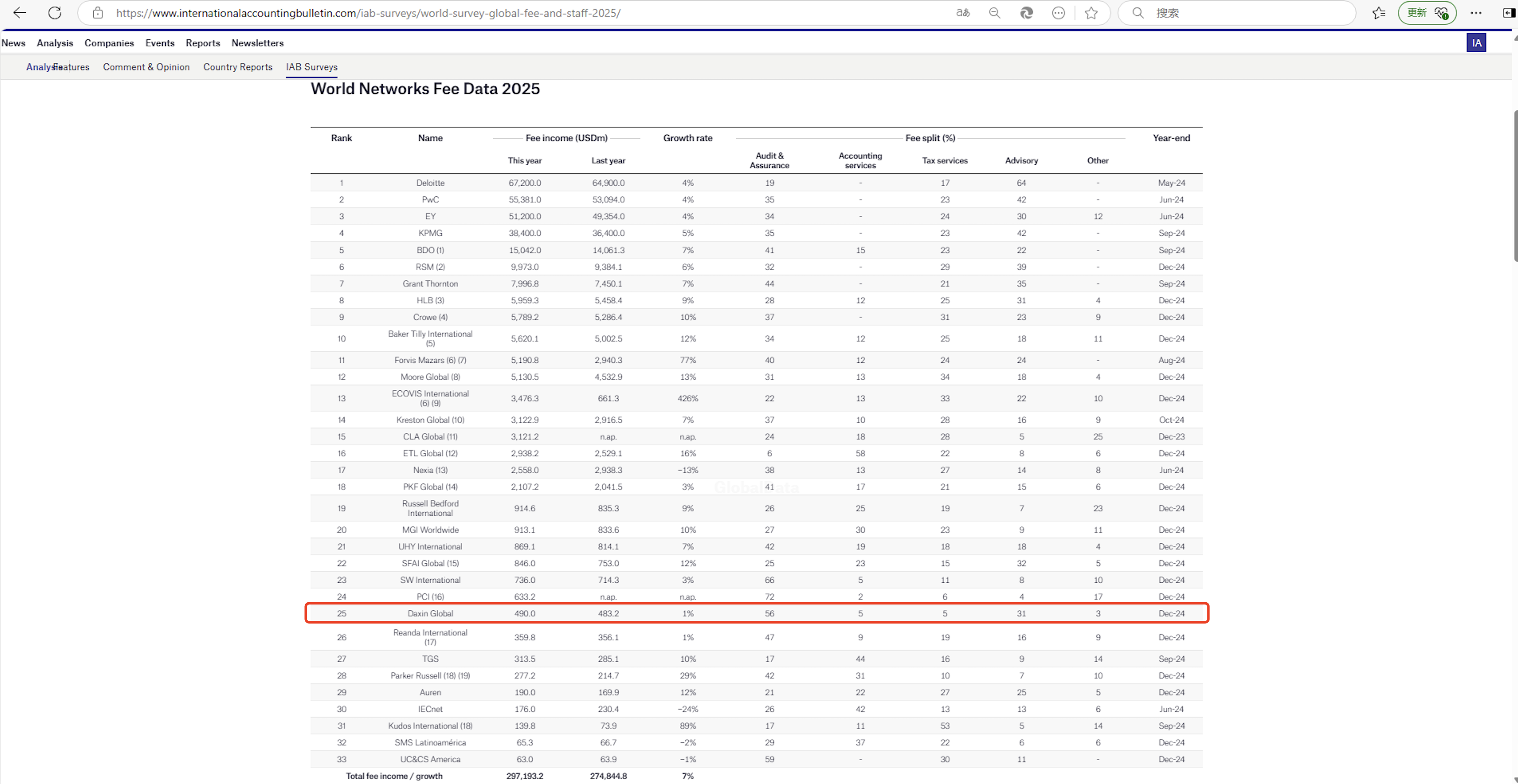Viewport: 1518px width, 784px height.
Task: Click the Year-end column header
Action: [1171, 138]
